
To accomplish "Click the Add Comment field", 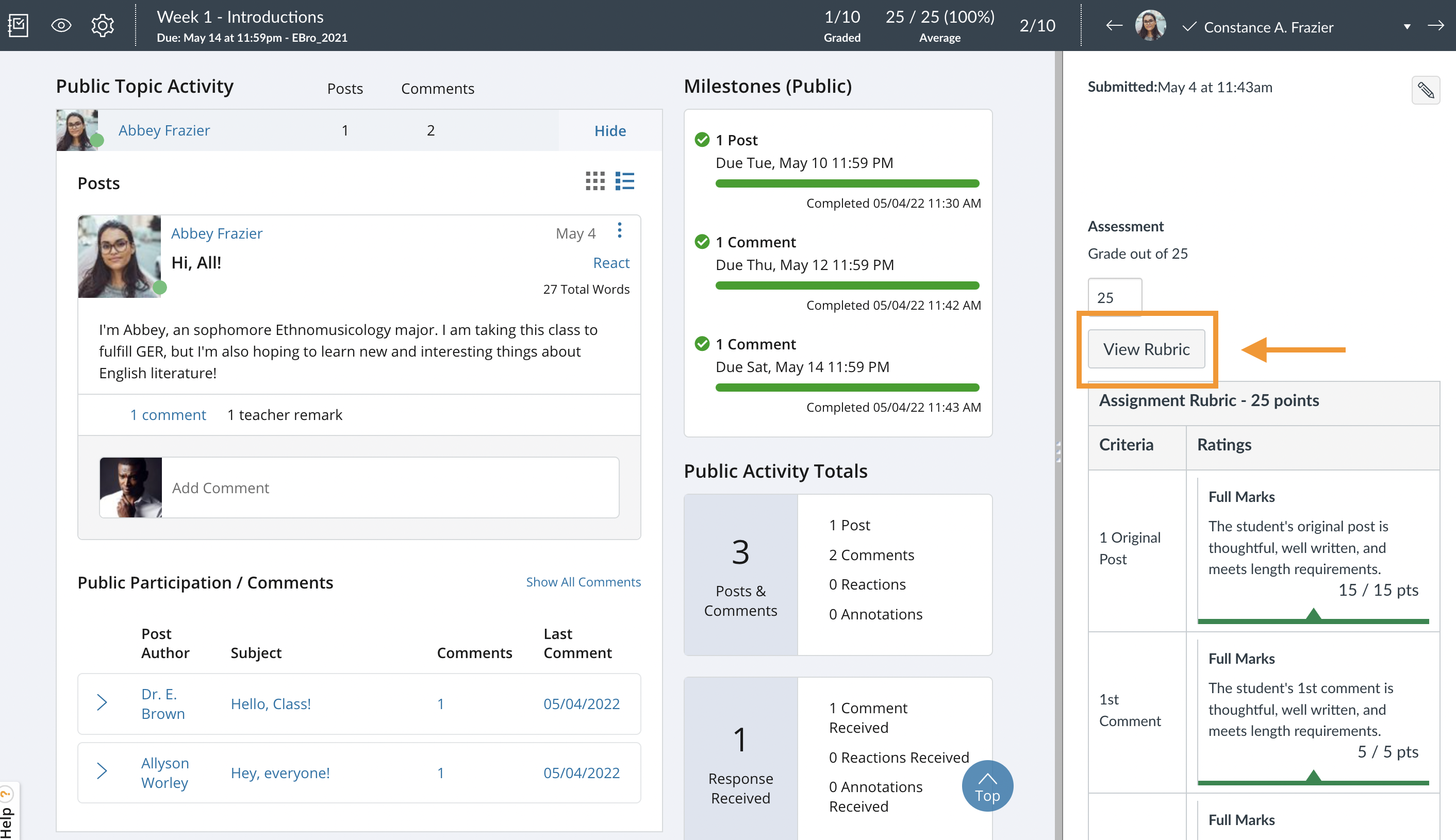I will 390,488.
